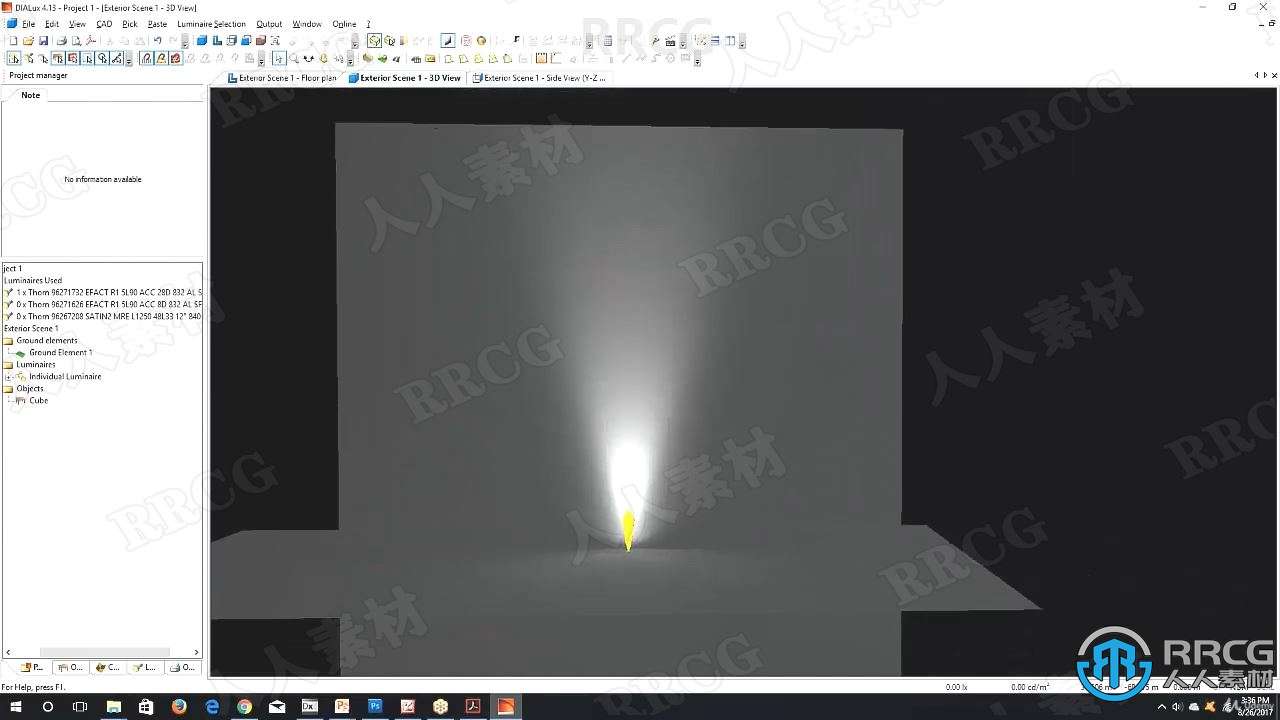
Task: Switch to Exterior Scene 1 Side View tab
Action: (539, 77)
